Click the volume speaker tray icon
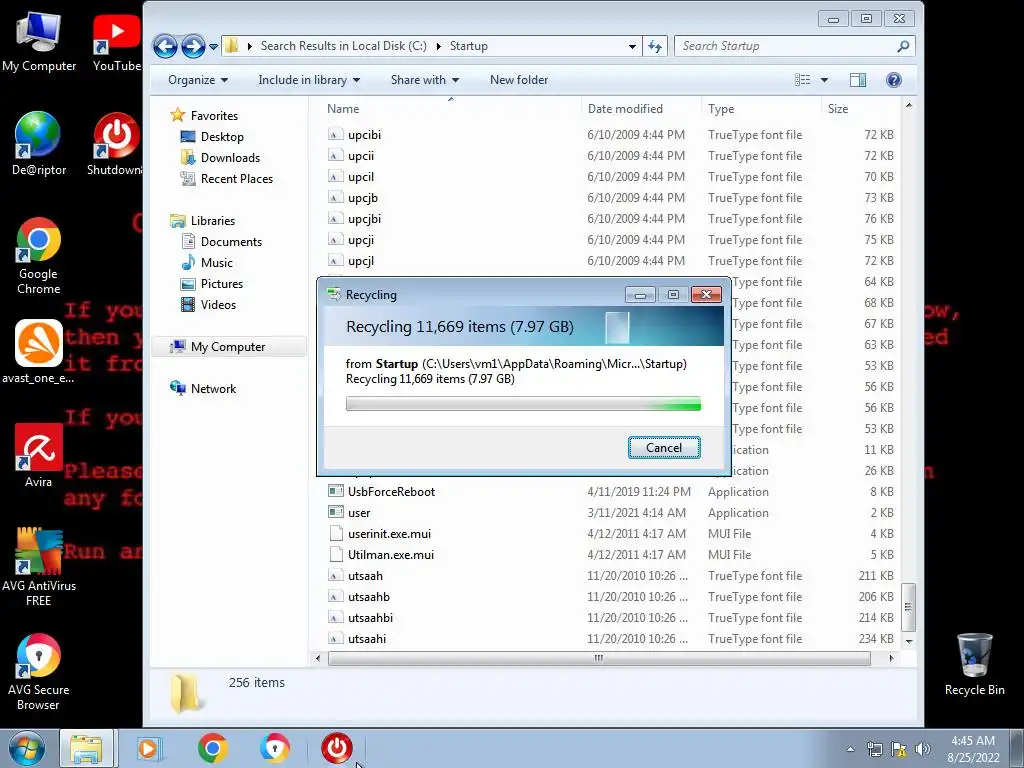Viewport: 1024px width, 768px height. click(x=922, y=749)
